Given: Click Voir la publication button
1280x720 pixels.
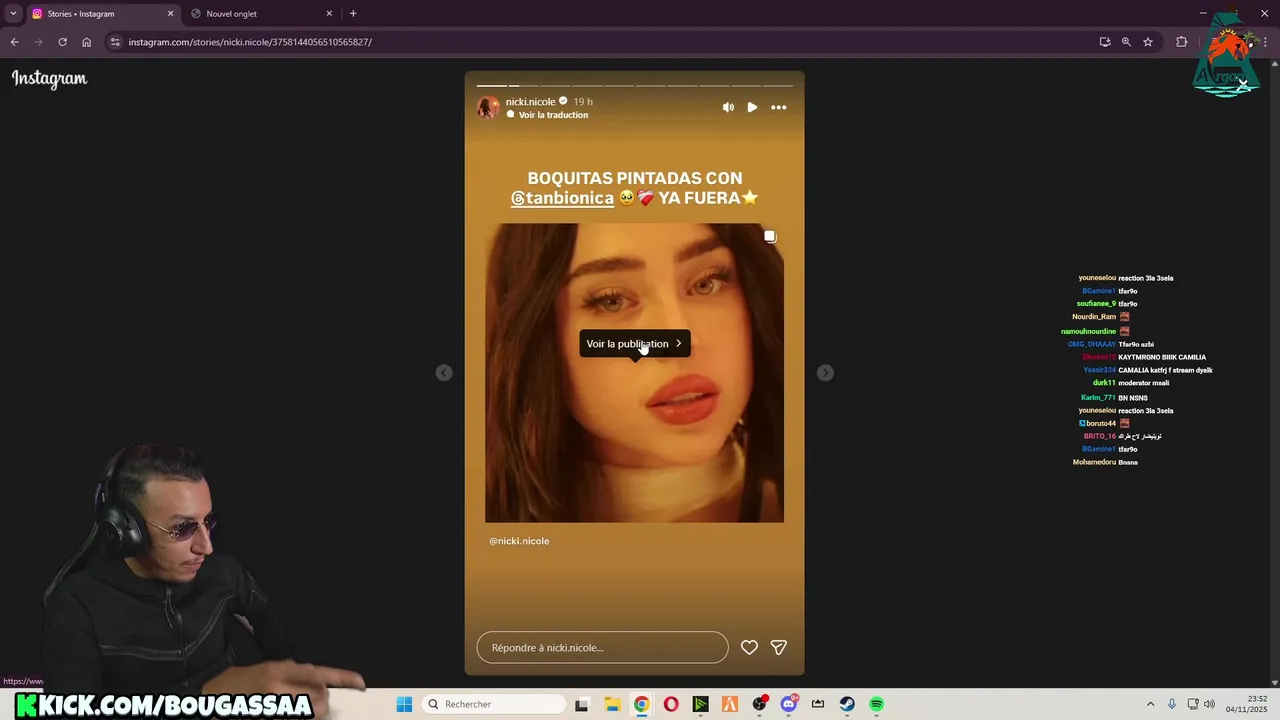Looking at the screenshot, I should pyautogui.click(x=634, y=343).
